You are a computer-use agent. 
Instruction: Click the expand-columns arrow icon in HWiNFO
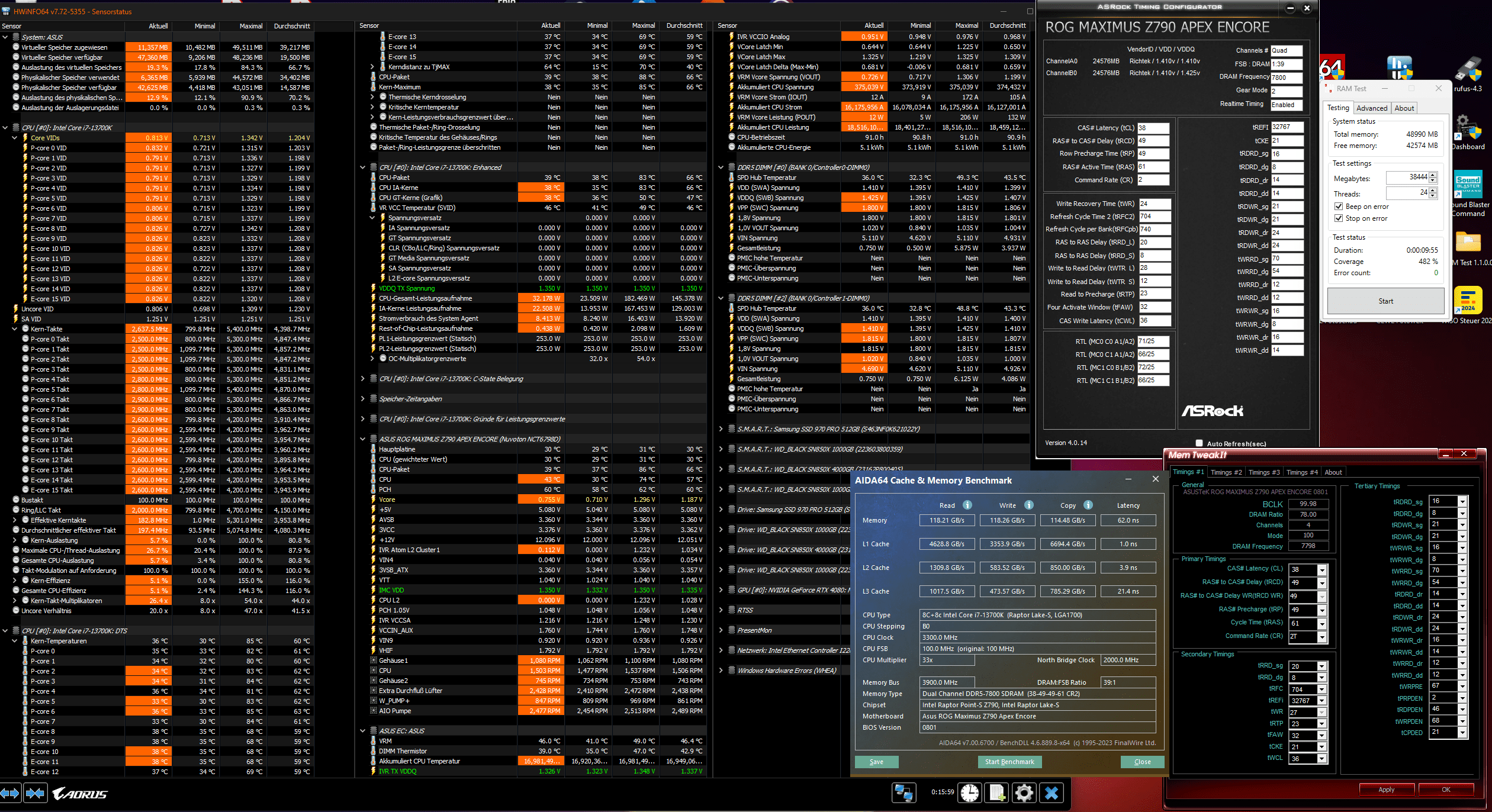[10, 793]
